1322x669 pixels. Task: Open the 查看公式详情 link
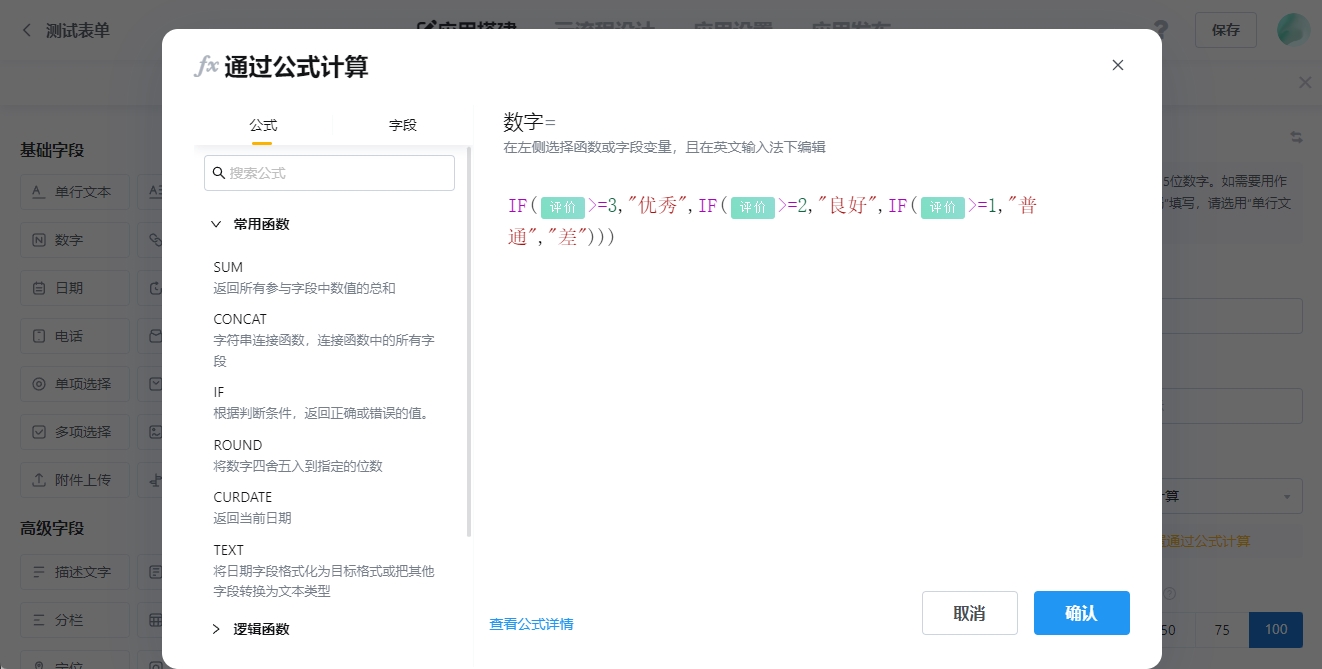click(x=531, y=624)
